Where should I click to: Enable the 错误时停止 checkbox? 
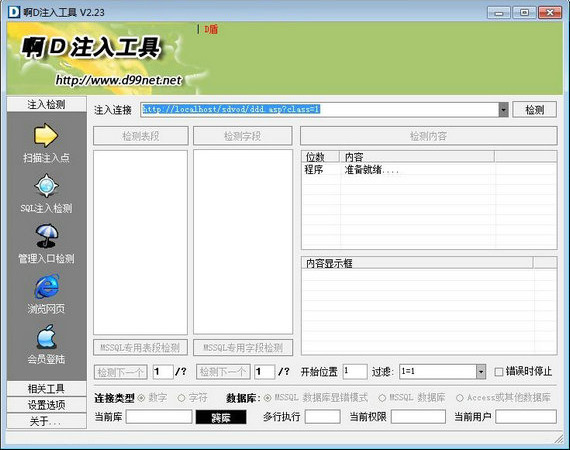pos(499,372)
